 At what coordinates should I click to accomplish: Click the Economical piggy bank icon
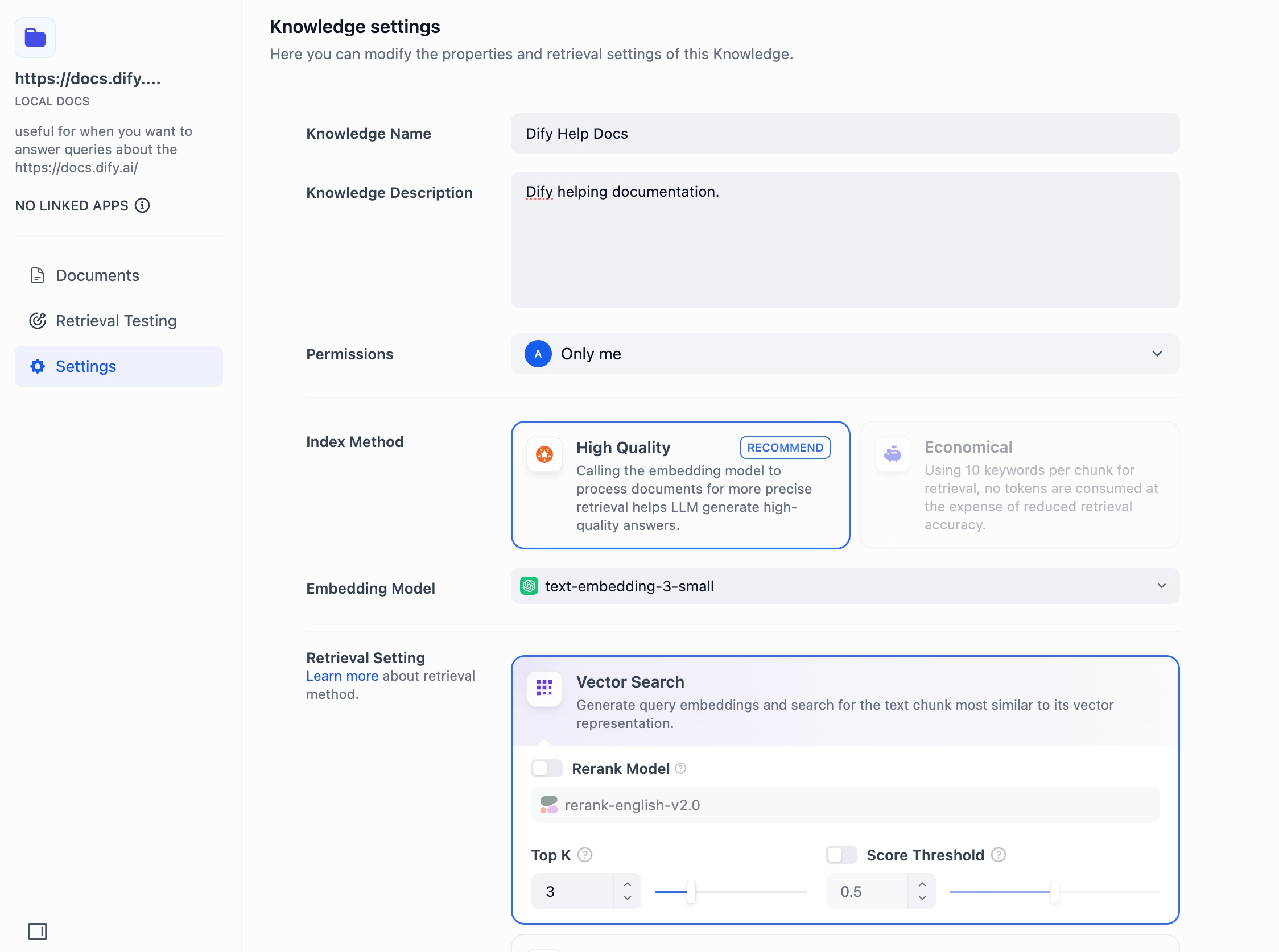pos(892,454)
